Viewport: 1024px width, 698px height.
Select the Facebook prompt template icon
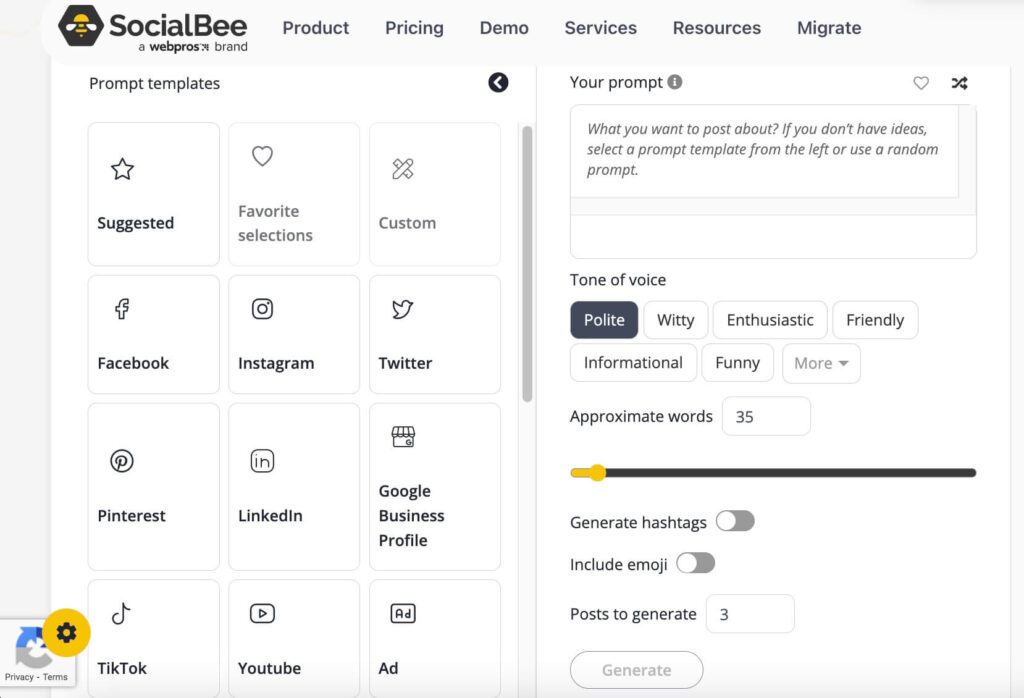(x=122, y=309)
